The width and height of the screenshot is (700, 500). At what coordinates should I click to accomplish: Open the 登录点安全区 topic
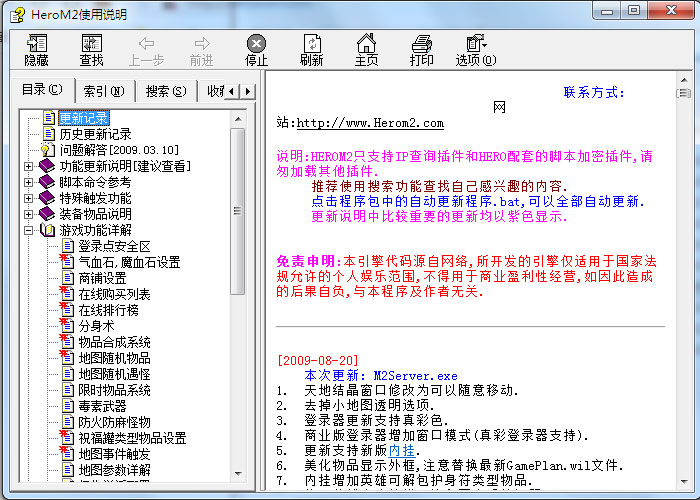tap(114, 246)
